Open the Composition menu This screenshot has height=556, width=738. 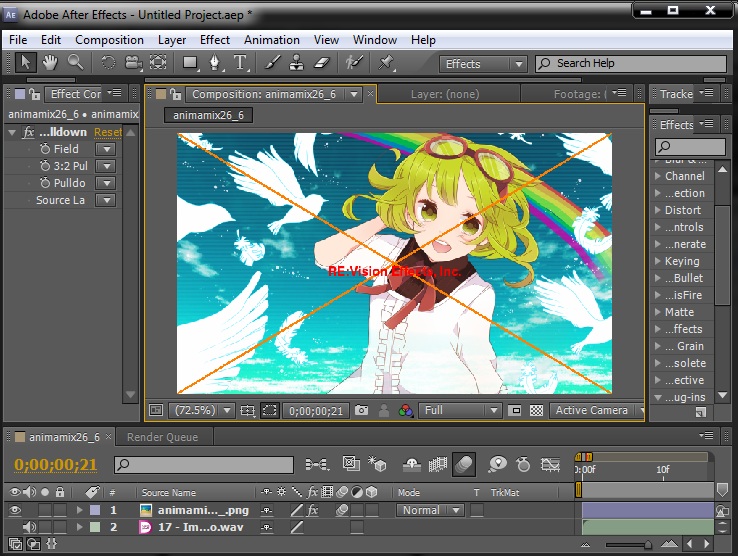click(x=109, y=40)
